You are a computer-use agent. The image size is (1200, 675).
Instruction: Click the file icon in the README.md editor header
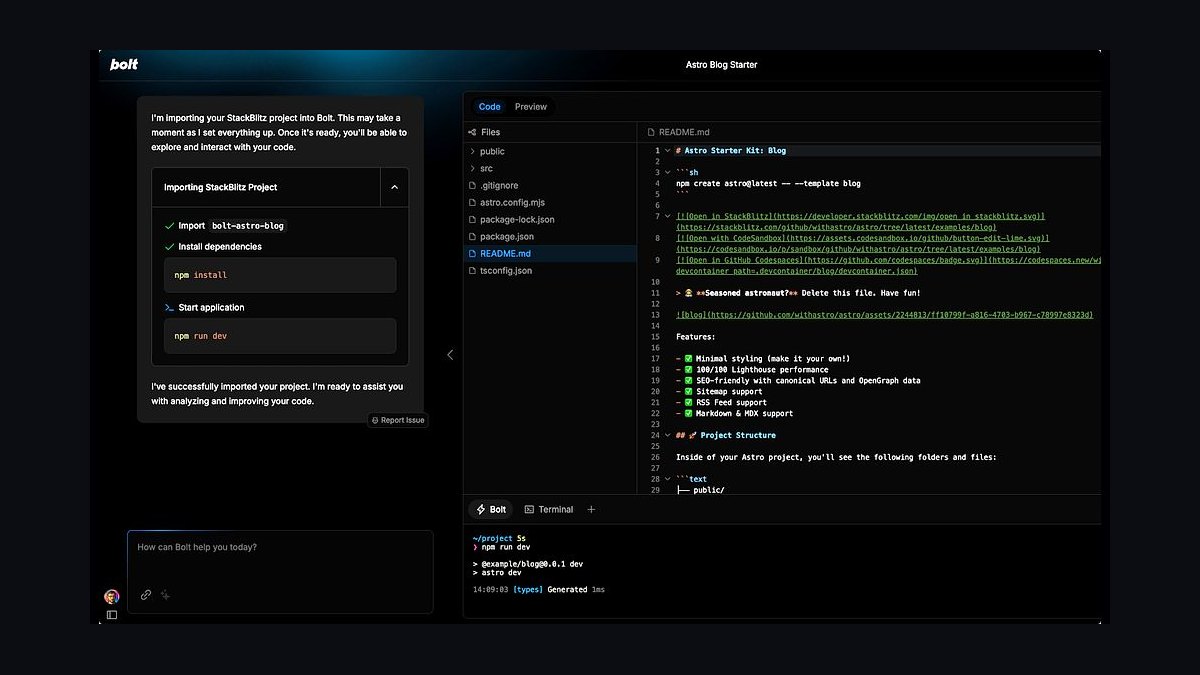click(651, 132)
